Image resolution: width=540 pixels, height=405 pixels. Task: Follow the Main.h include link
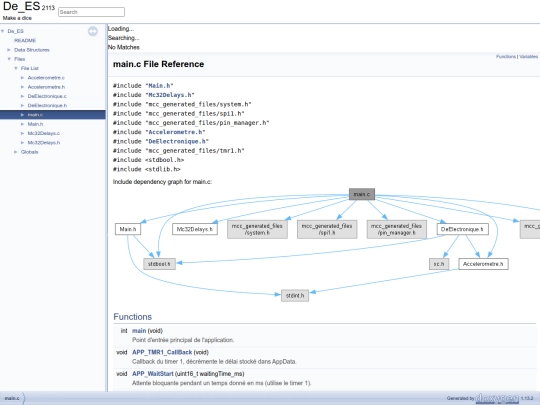point(159,85)
